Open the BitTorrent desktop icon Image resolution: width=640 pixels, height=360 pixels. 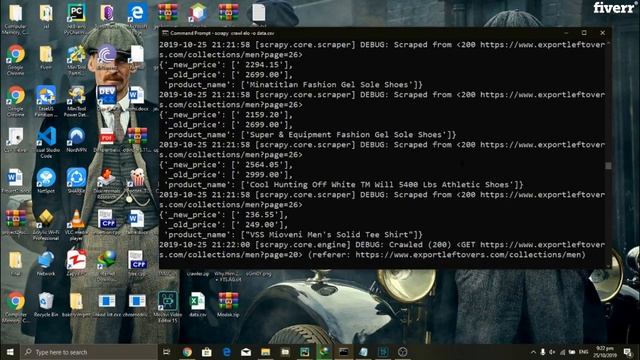click(x=107, y=54)
